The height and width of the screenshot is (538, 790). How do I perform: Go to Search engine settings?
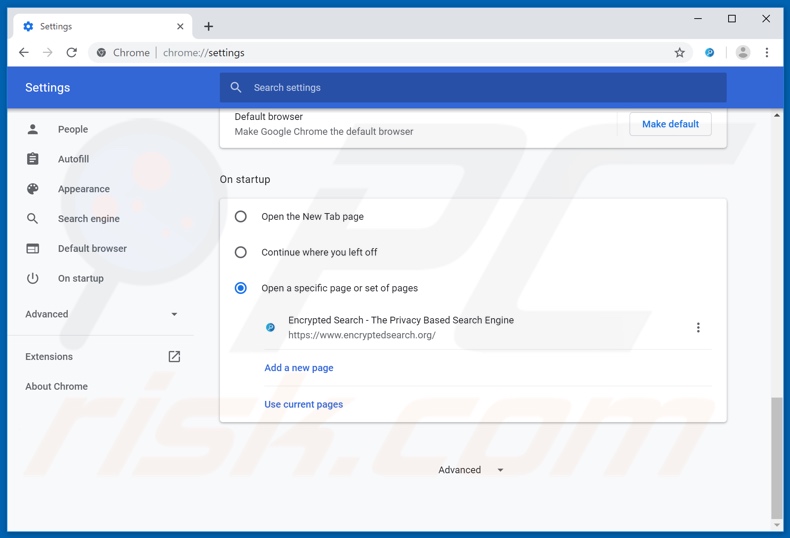pos(89,219)
